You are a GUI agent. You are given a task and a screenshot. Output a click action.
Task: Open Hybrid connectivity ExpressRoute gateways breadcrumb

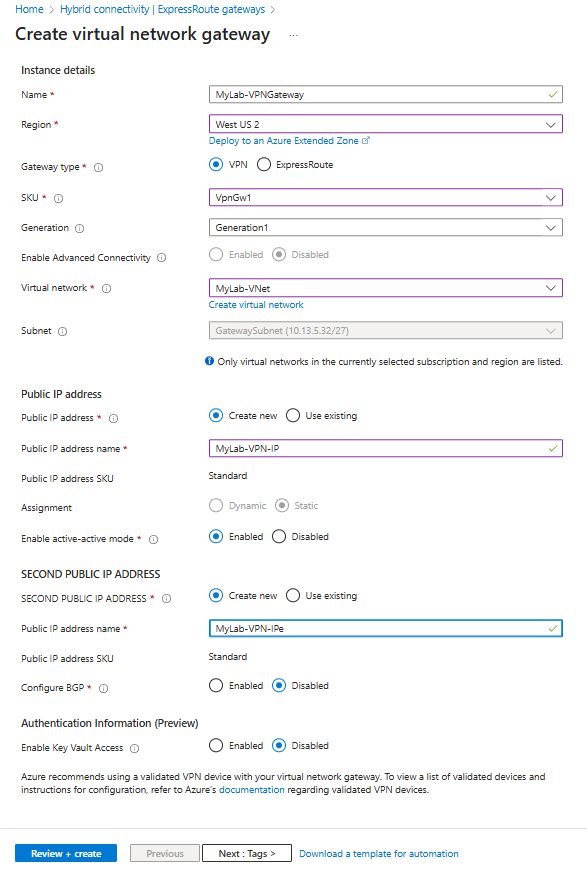pyautogui.click(x=163, y=10)
